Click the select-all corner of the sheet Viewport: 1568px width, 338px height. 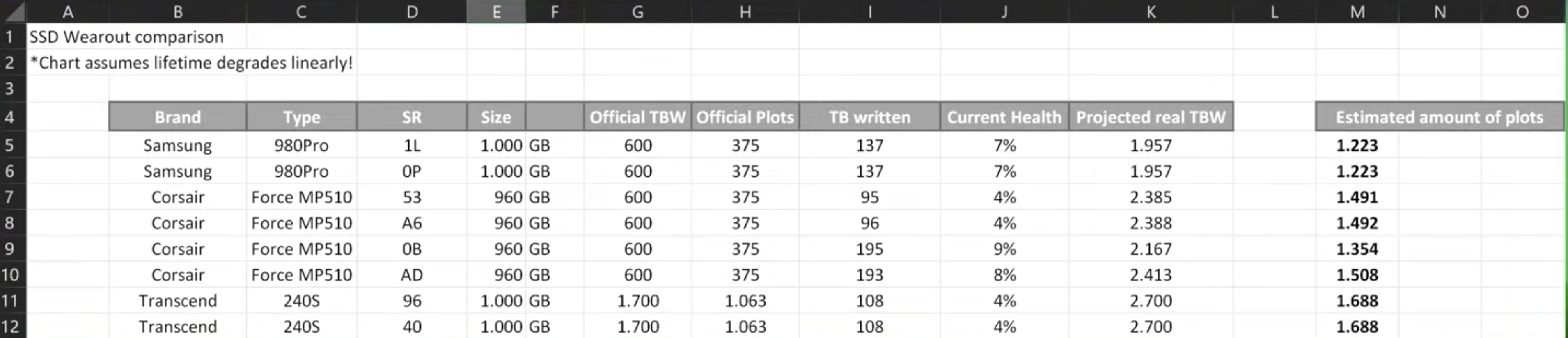pyautogui.click(x=13, y=11)
